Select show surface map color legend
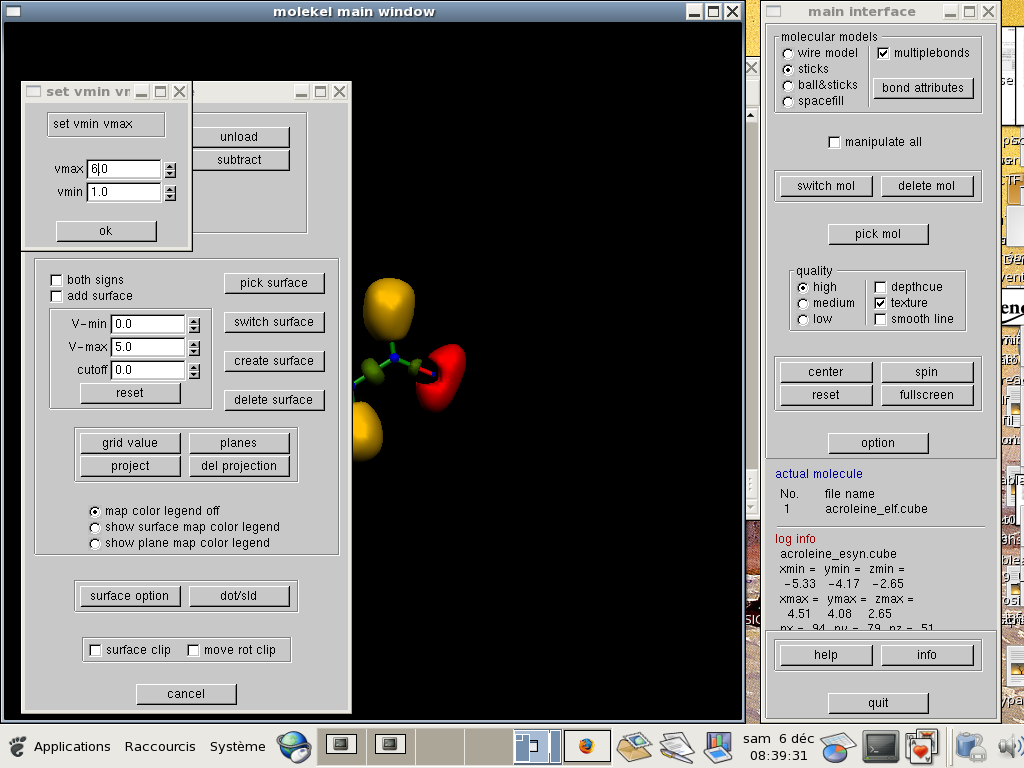Screen dimensions: 1024x768 pos(95,528)
